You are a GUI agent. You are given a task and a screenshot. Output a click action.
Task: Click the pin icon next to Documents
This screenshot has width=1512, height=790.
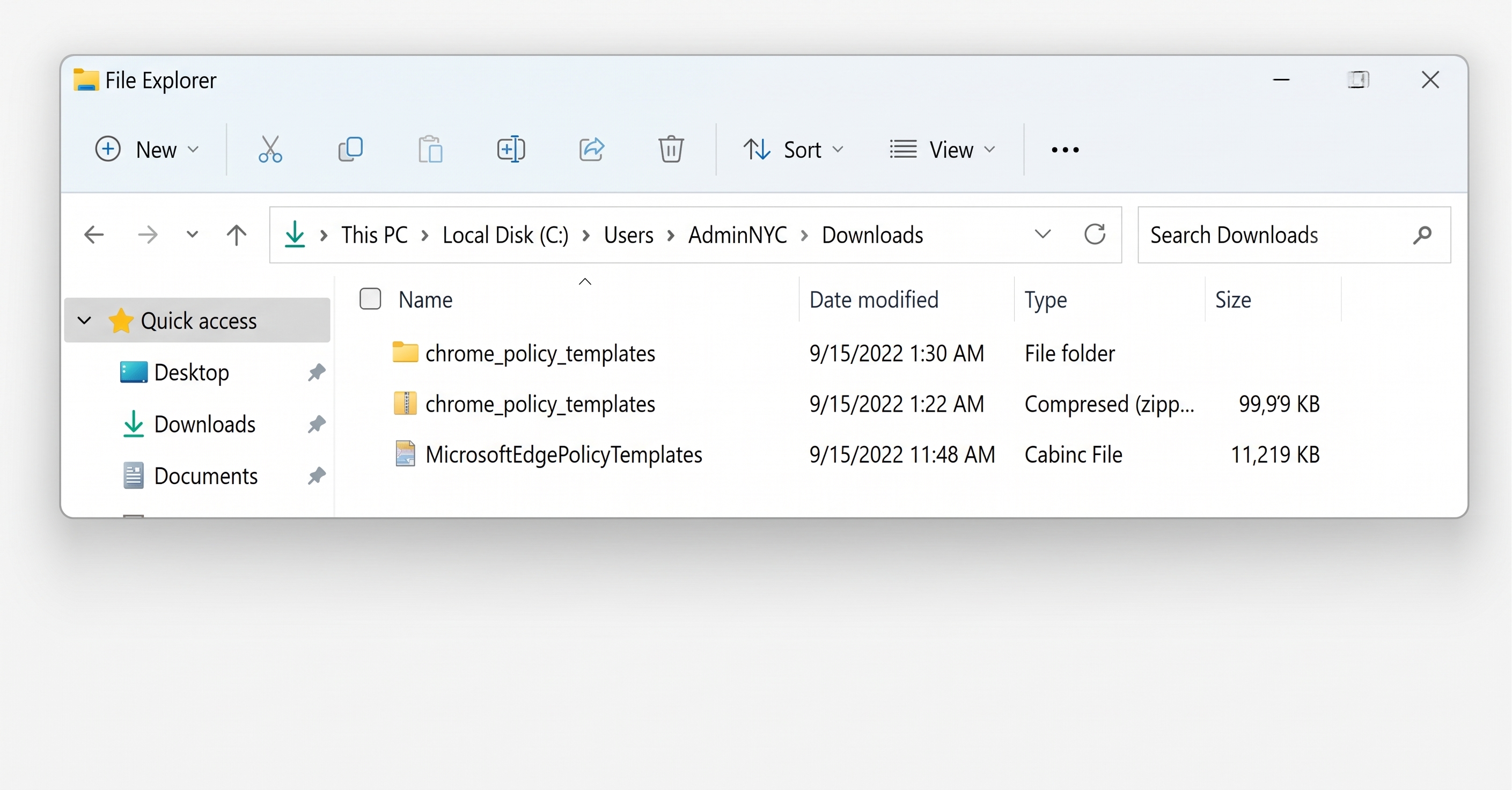(317, 476)
